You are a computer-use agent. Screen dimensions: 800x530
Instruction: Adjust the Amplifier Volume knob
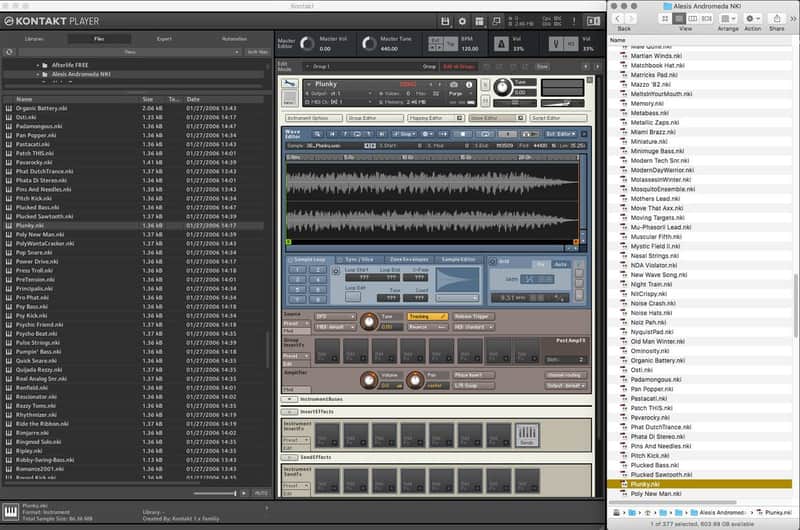(x=368, y=380)
